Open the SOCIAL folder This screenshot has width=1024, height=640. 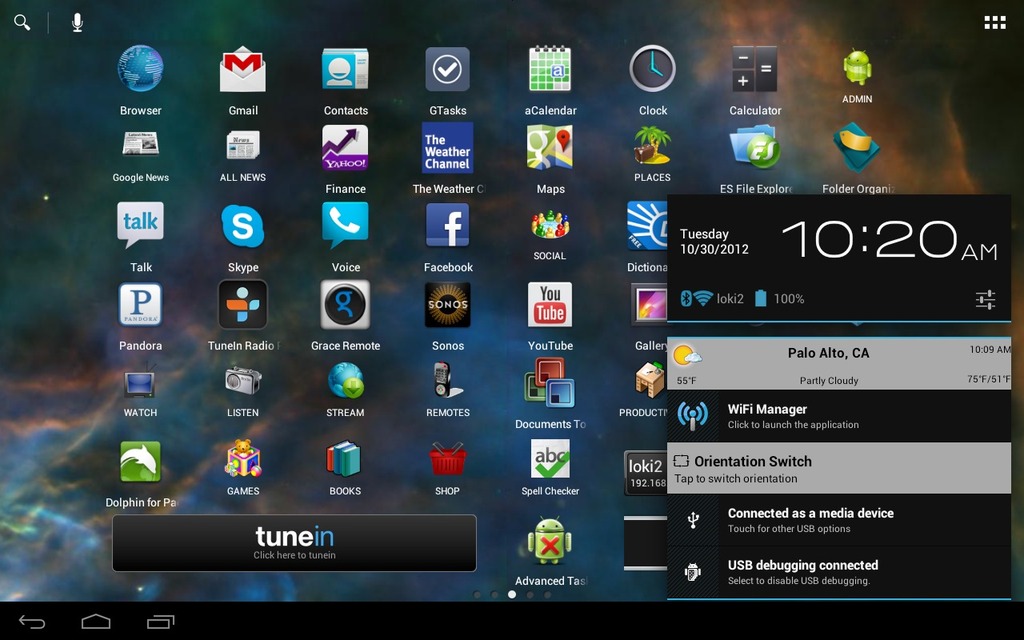550,224
